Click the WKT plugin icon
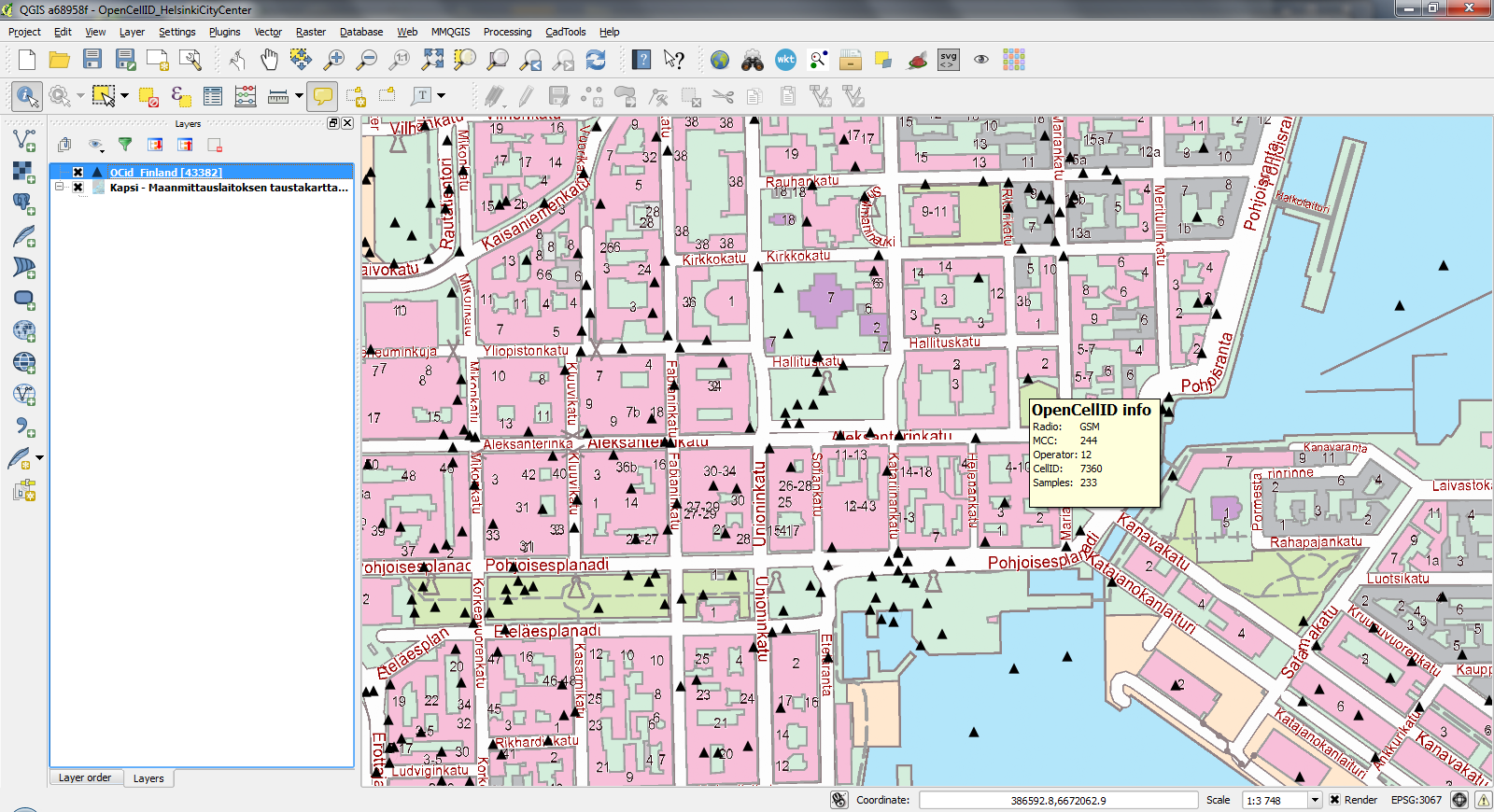The width and height of the screenshot is (1494, 812). [785, 61]
